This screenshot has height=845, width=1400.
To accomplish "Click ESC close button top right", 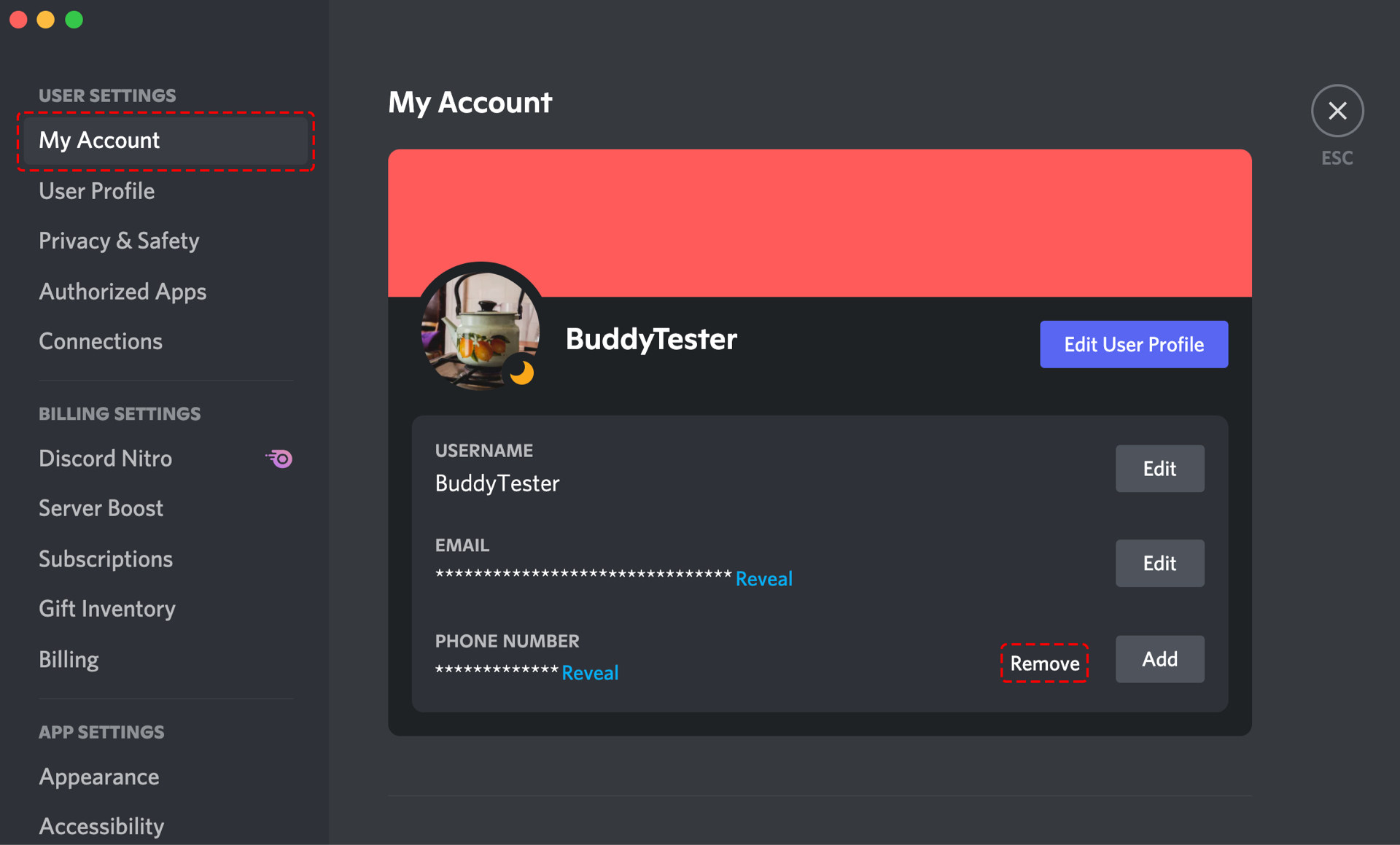I will click(1337, 111).
